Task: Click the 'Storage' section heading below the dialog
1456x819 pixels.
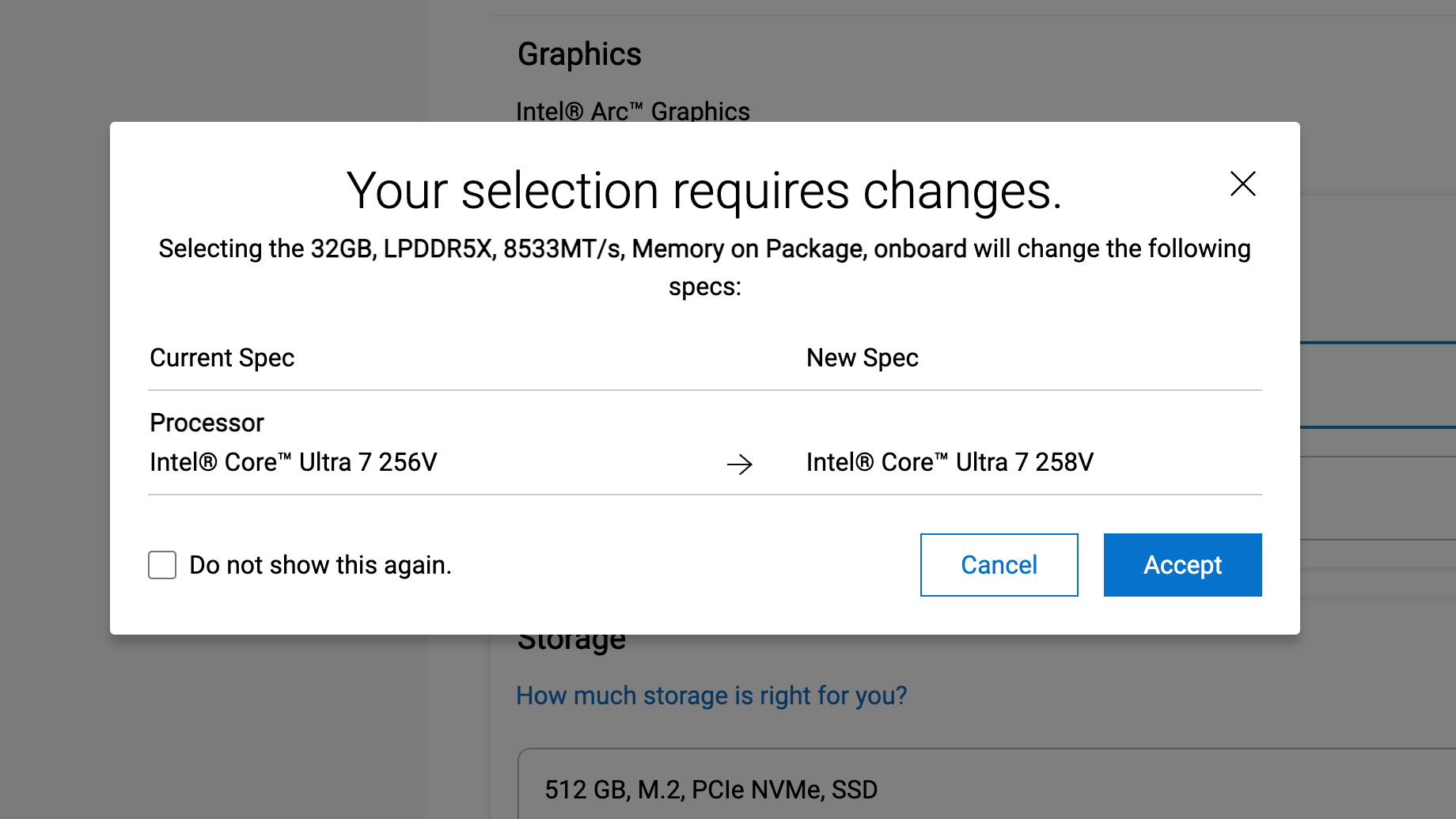Action: (x=571, y=641)
